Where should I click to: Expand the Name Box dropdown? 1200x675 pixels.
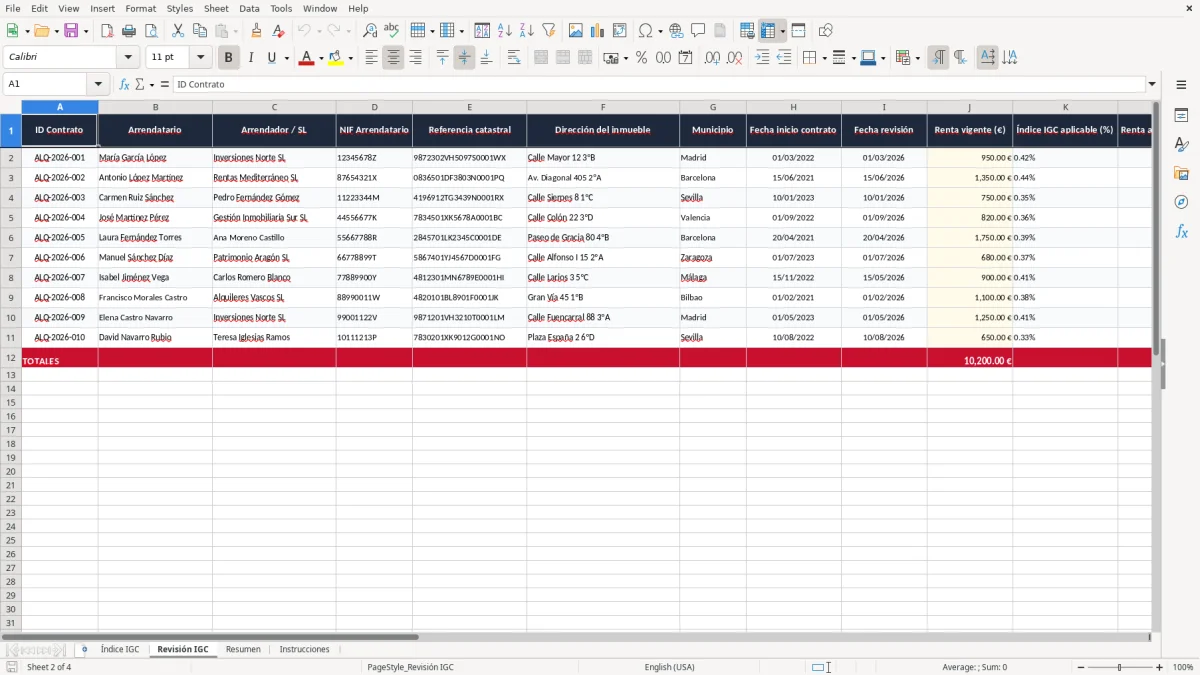(98, 84)
